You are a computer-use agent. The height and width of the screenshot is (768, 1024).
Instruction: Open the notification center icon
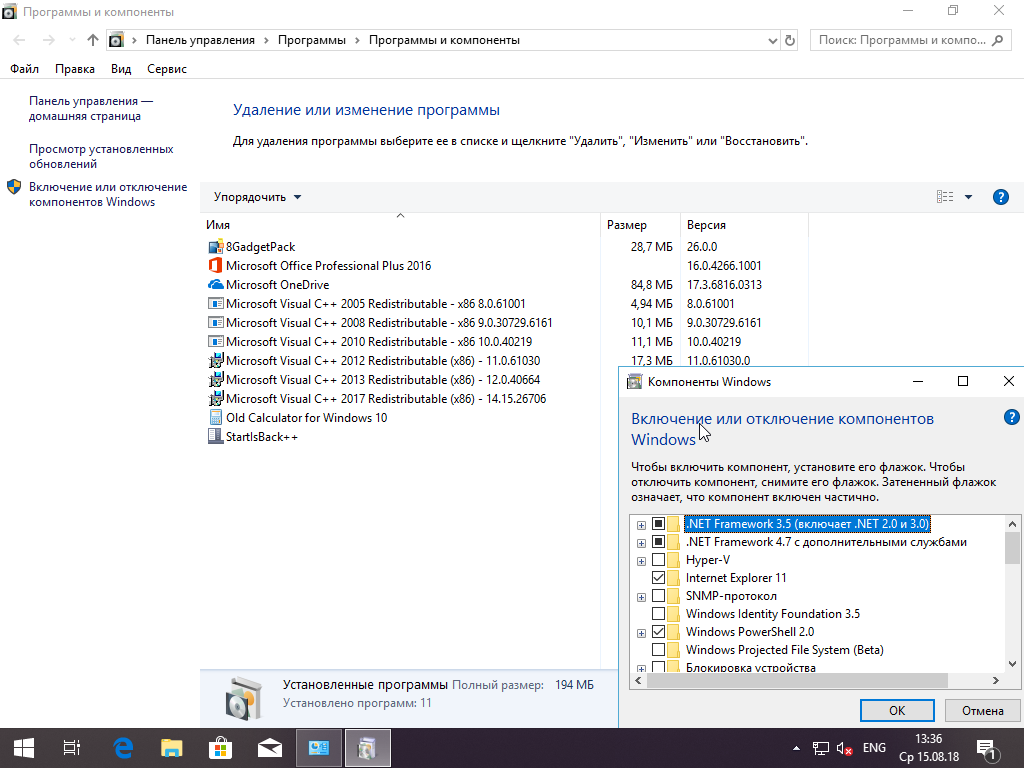tap(985, 748)
